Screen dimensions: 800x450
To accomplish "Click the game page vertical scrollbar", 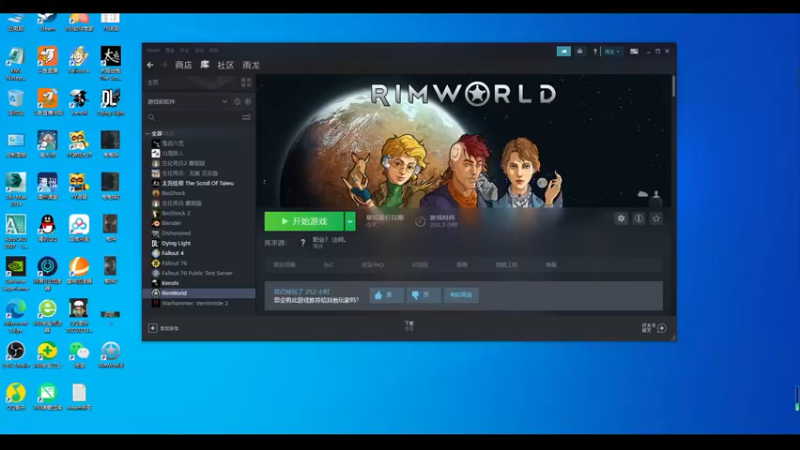I will point(673,86).
